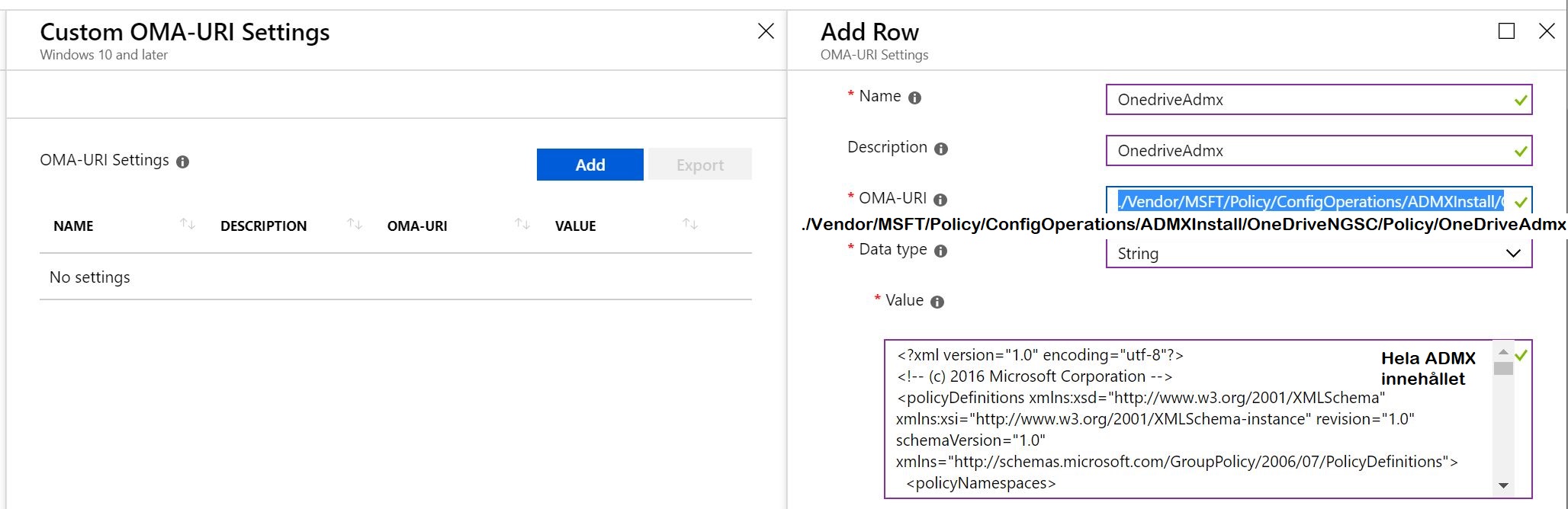Click info icon beside Description label
Screen dimensions: 1568x509
pyautogui.click(x=941, y=149)
